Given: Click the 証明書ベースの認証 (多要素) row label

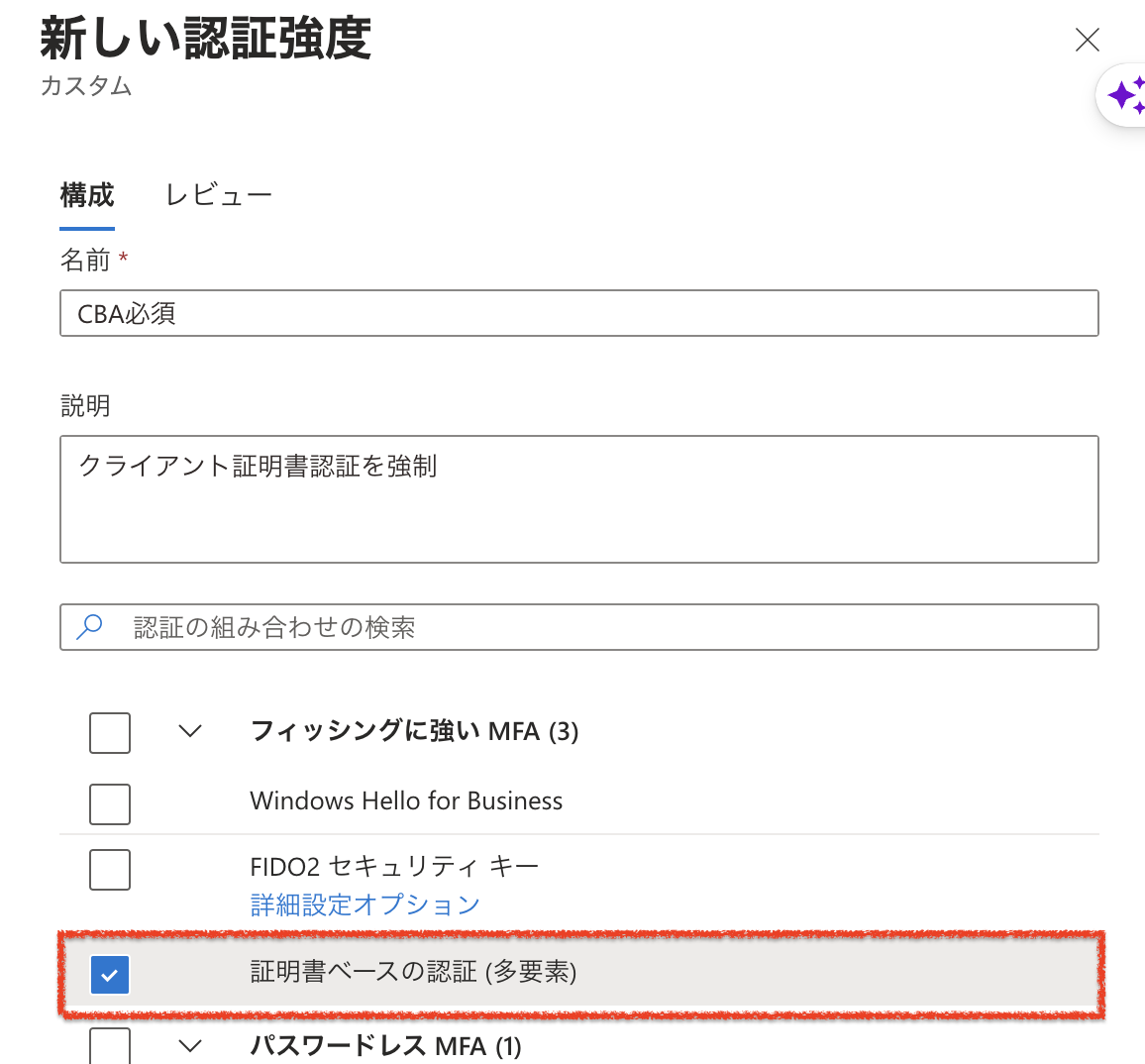Looking at the screenshot, I should [413, 972].
